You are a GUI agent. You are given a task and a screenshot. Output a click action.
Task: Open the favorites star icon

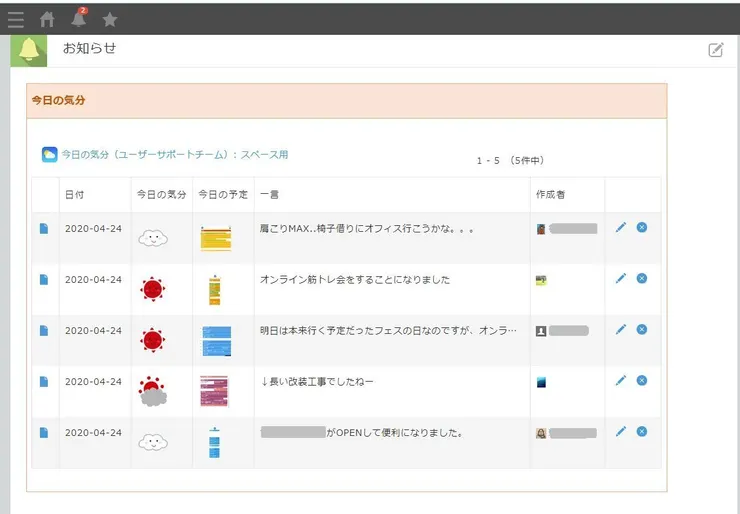pos(110,19)
